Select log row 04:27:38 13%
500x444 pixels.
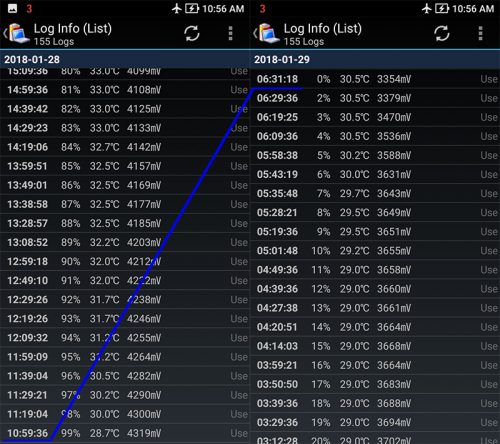pyautogui.click(x=375, y=308)
